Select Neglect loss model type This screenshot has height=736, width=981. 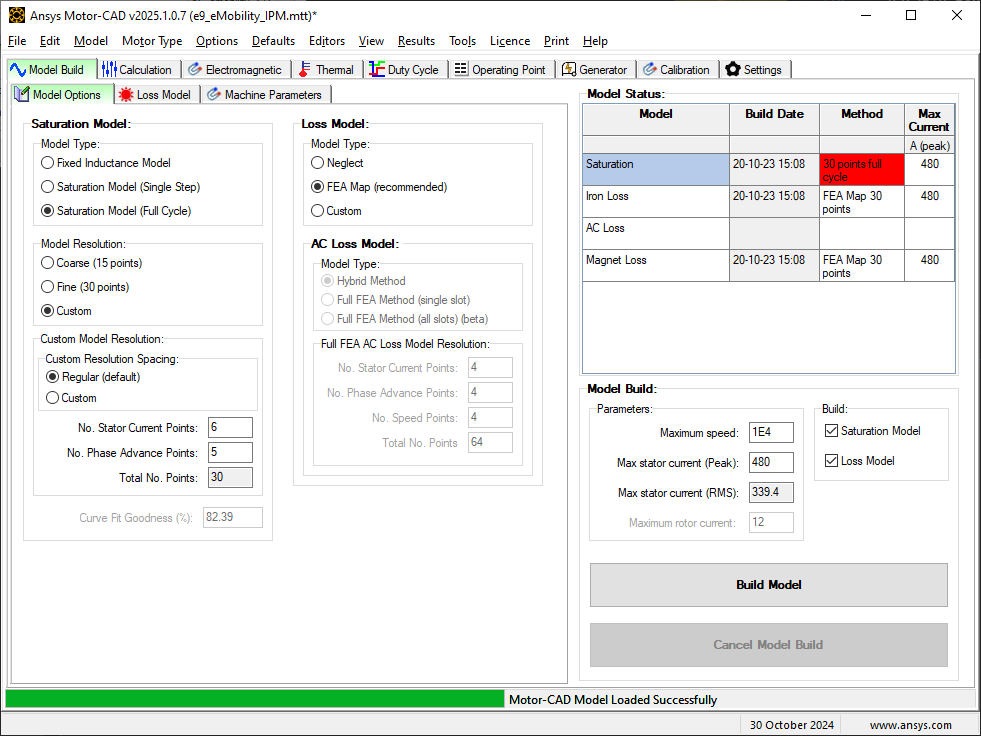(x=317, y=163)
